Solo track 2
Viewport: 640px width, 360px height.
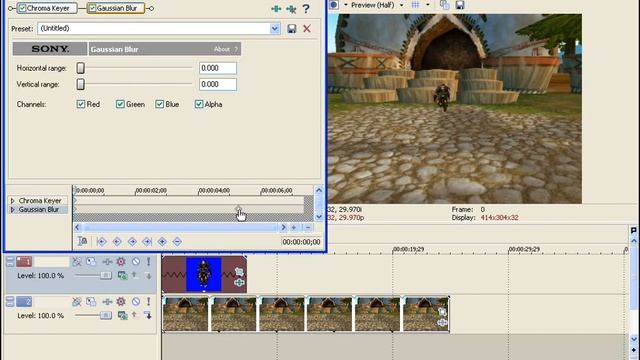coord(149,302)
